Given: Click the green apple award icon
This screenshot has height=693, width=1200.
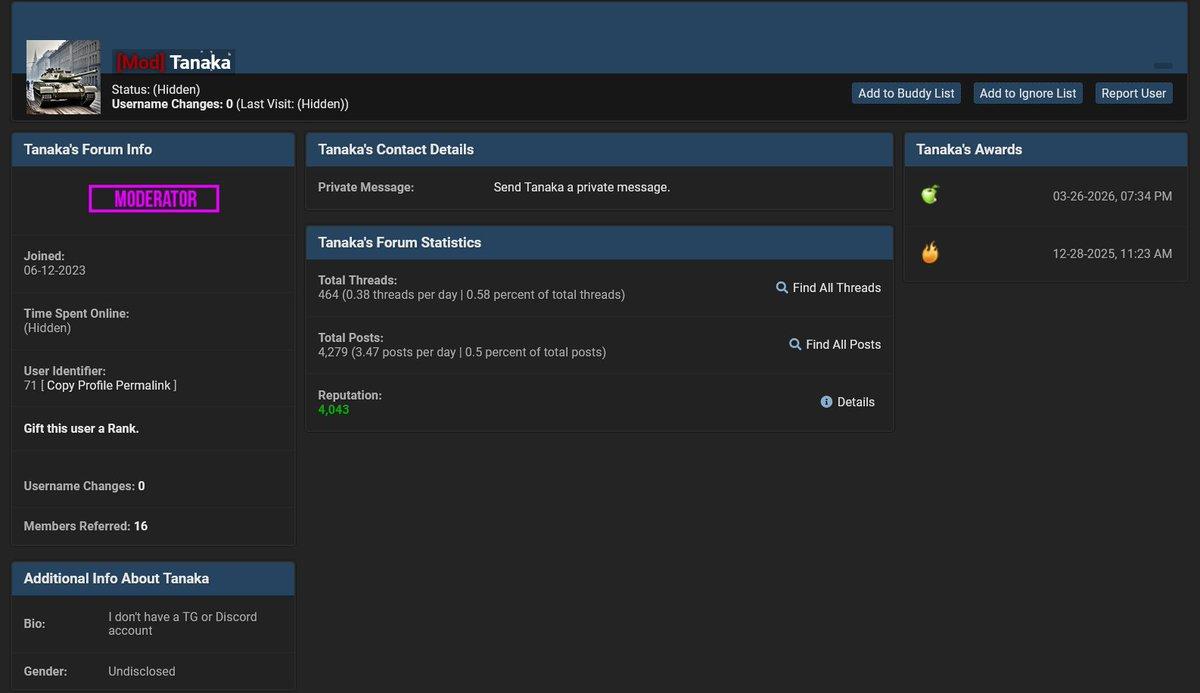Looking at the screenshot, I should click(930, 194).
